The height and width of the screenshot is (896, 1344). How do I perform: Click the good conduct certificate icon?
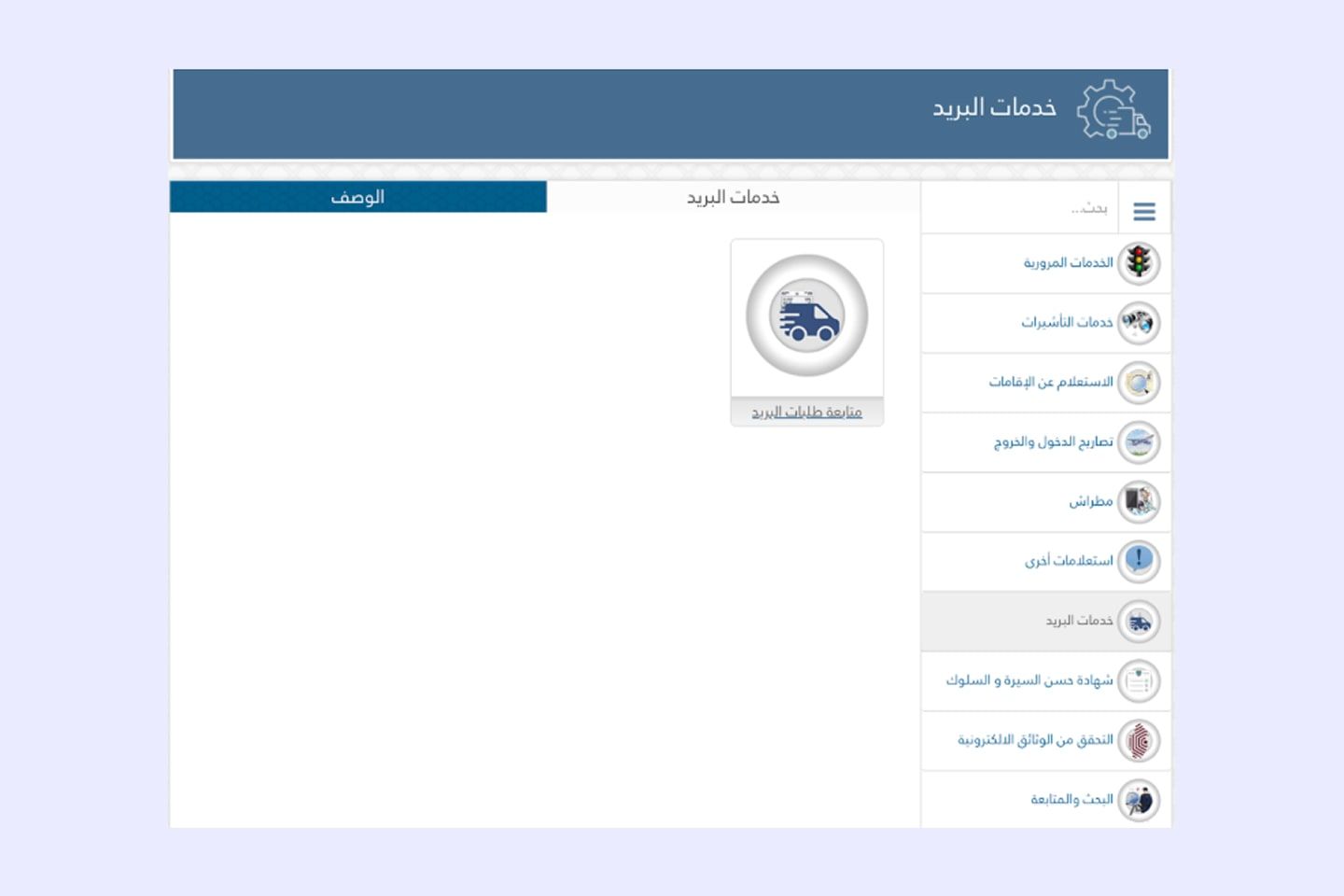tap(1139, 681)
